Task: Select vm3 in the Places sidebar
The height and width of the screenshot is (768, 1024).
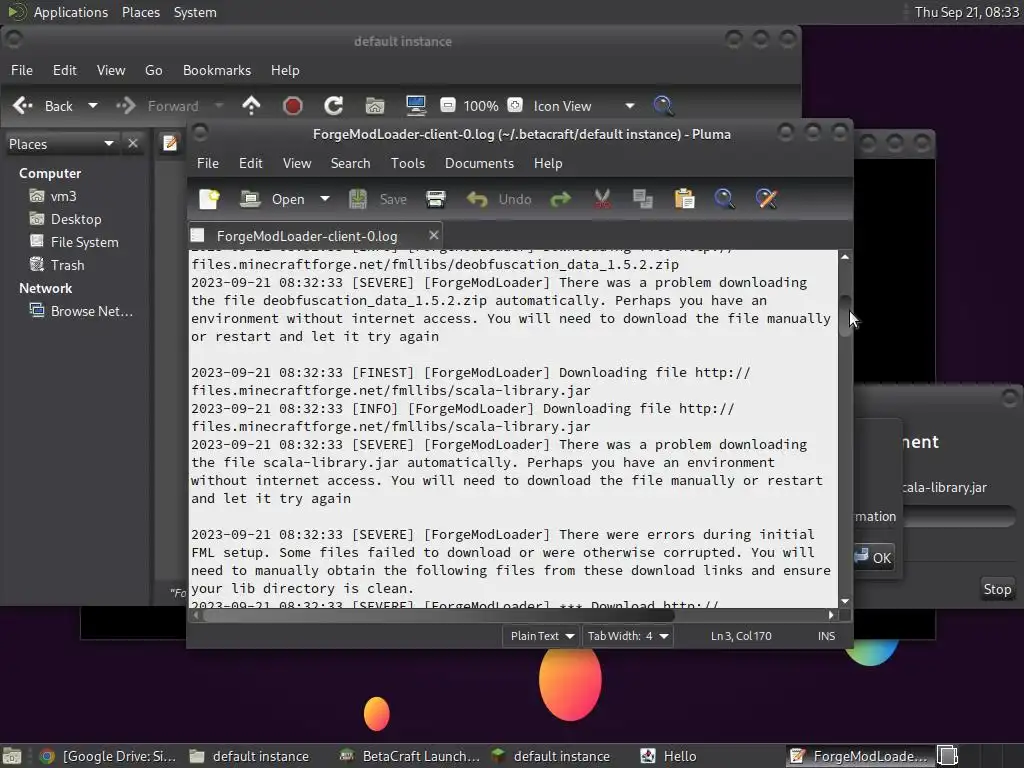Action: pyautogui.click(x=54, y=196)
